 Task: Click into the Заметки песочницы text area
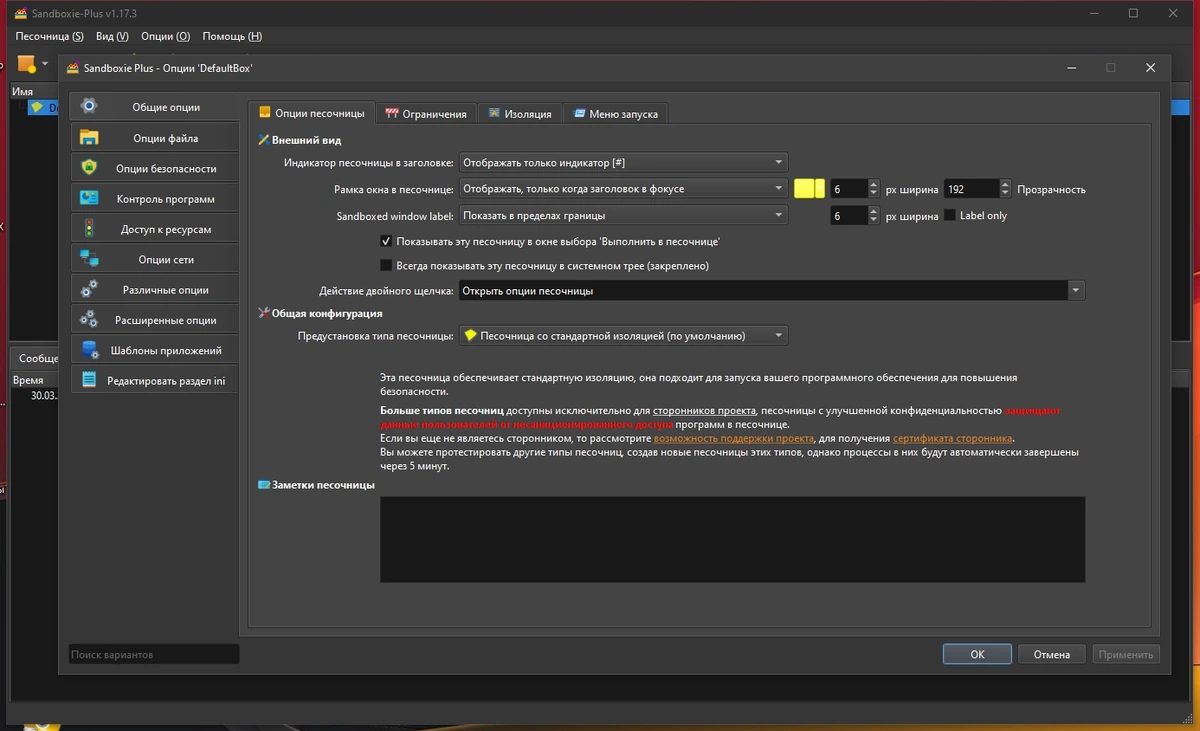[732, 539]
